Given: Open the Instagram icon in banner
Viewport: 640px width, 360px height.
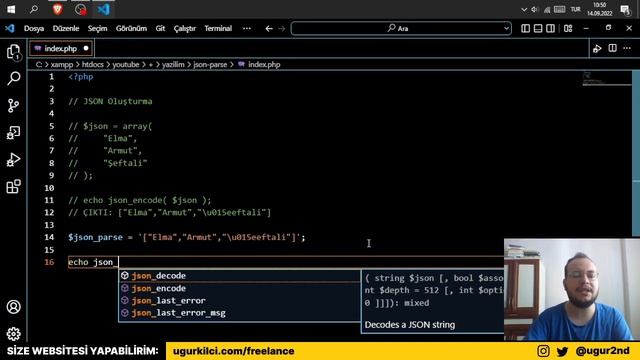Looking at the screenshot, I should click(x=543, y=351).
